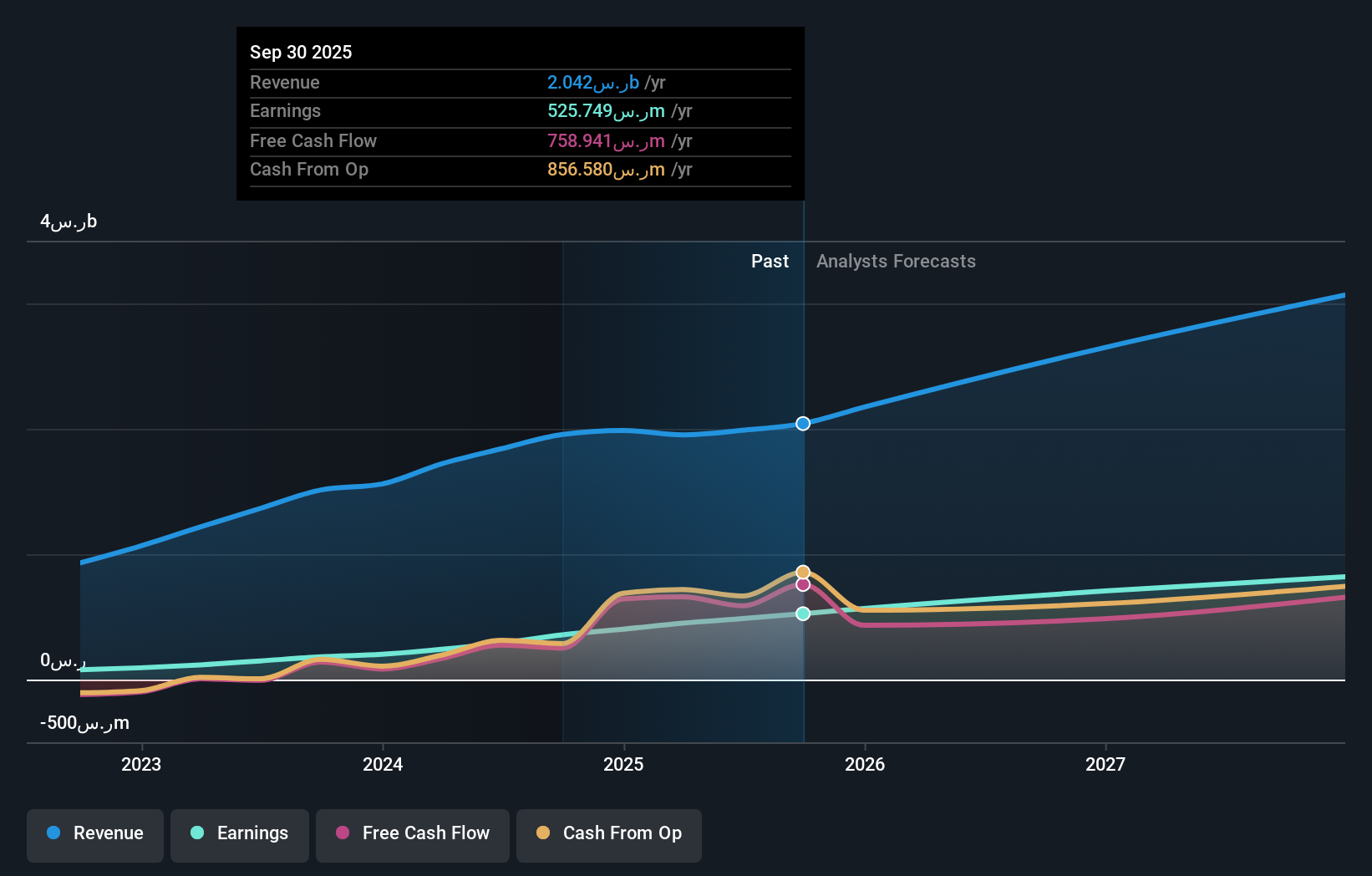Select the teal Earnings point on the chart

point(802,614)
